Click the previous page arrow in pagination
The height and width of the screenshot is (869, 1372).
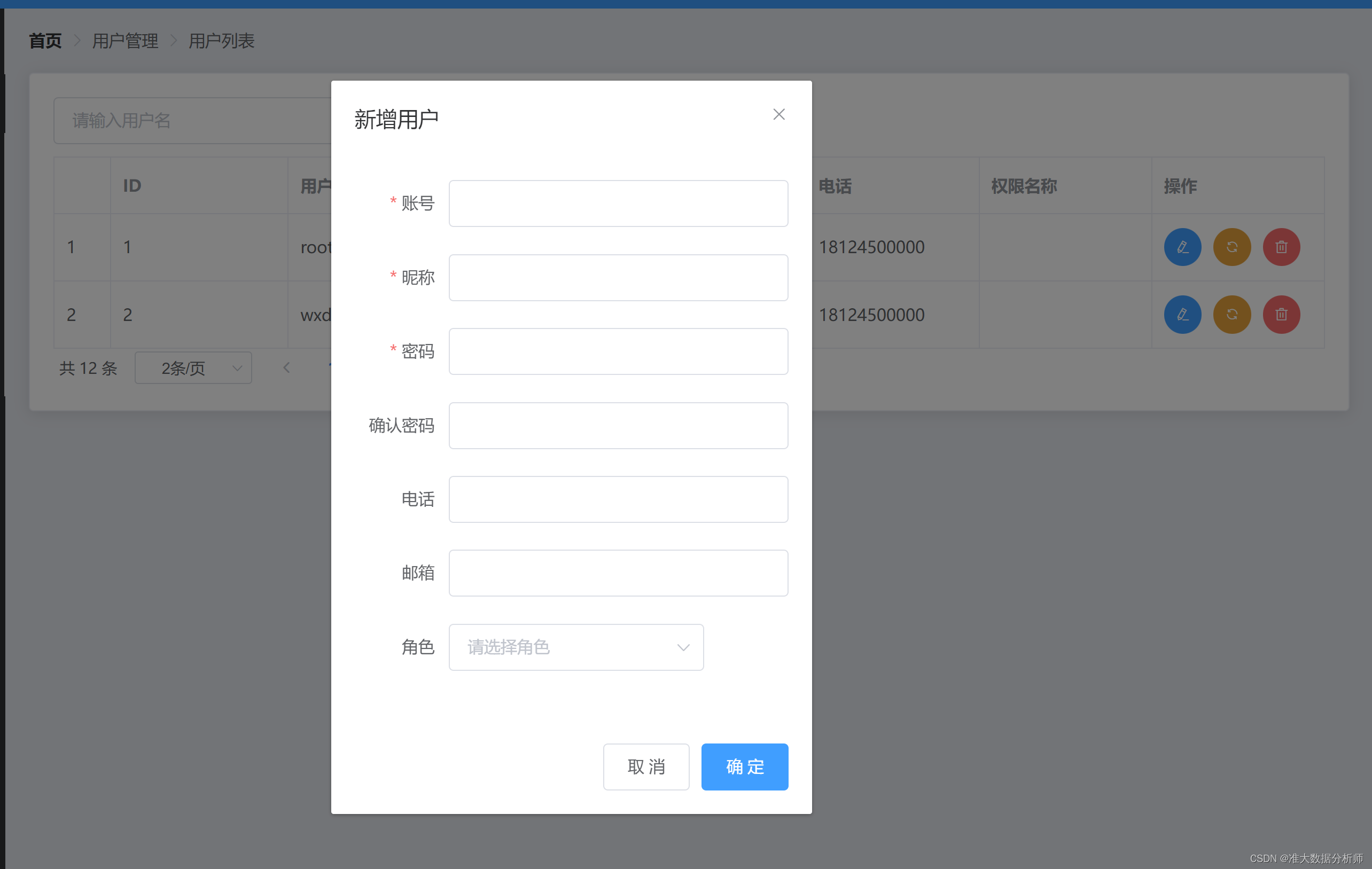tap(286, 368)
